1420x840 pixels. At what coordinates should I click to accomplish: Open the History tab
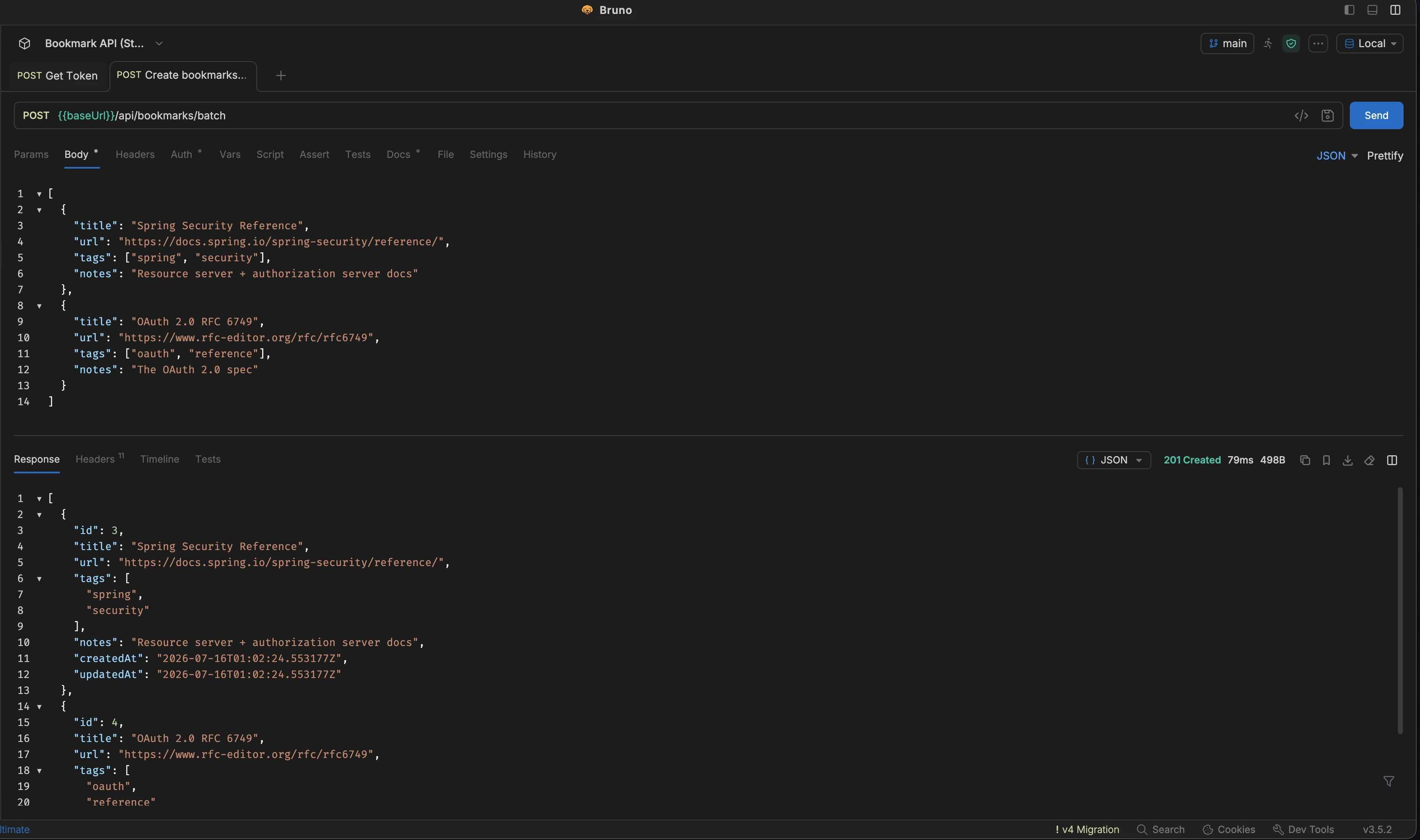(539, 155)
